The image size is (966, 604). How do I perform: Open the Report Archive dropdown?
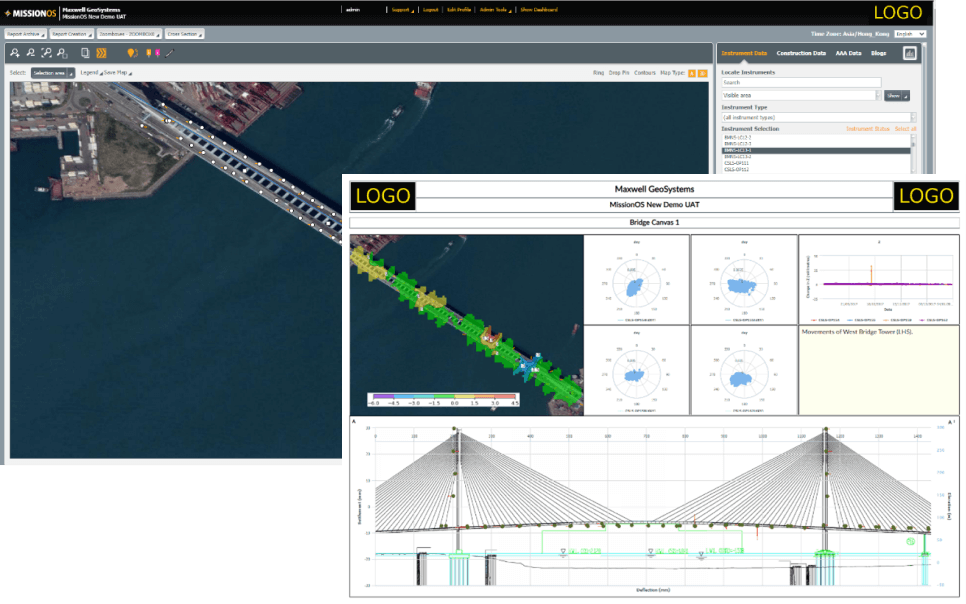coord(25,34)
